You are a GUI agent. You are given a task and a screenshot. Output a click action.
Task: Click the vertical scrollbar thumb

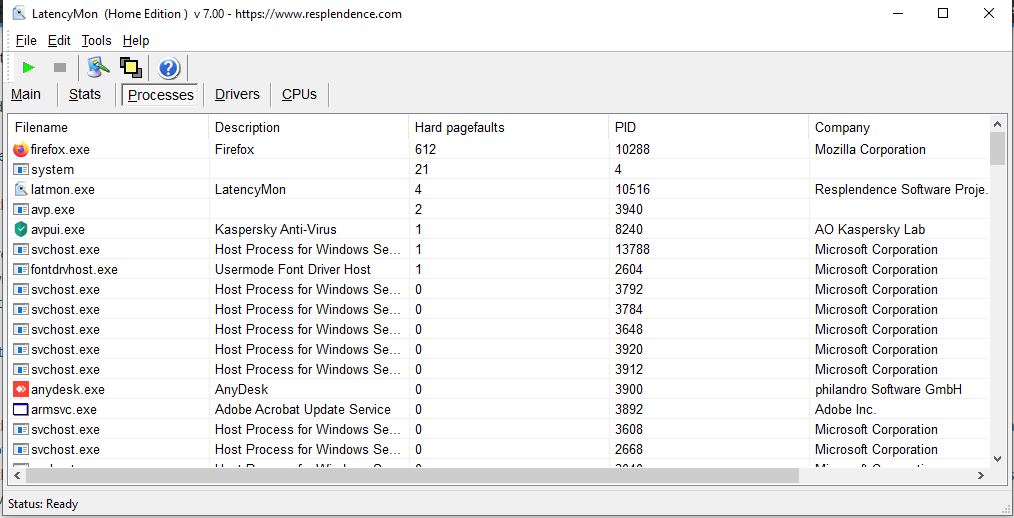997,149
